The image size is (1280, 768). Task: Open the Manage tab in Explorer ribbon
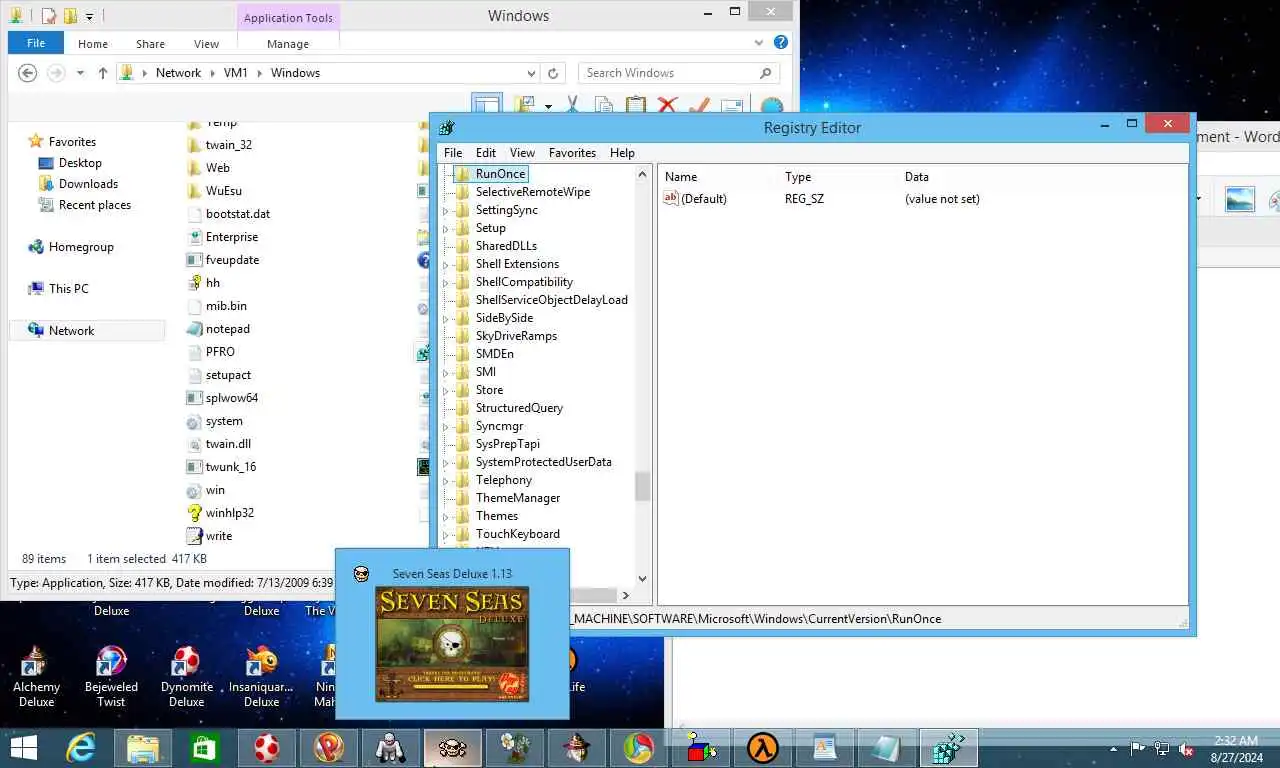point(288,44)
